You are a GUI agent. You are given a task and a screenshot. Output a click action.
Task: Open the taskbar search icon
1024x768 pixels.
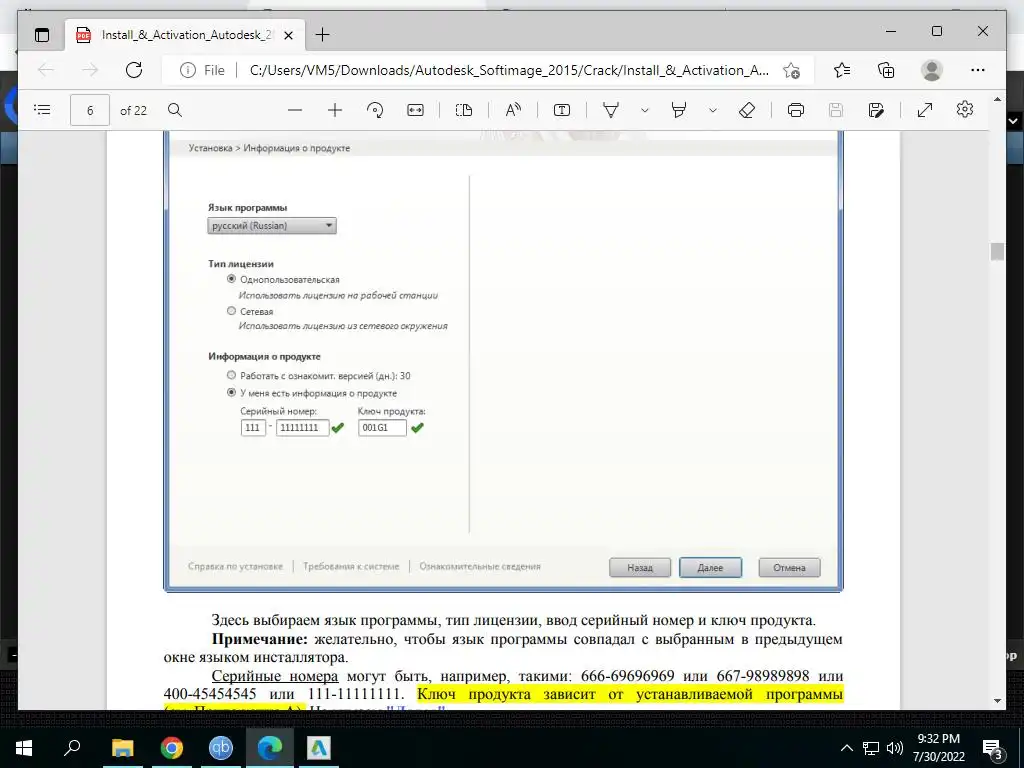72,747
